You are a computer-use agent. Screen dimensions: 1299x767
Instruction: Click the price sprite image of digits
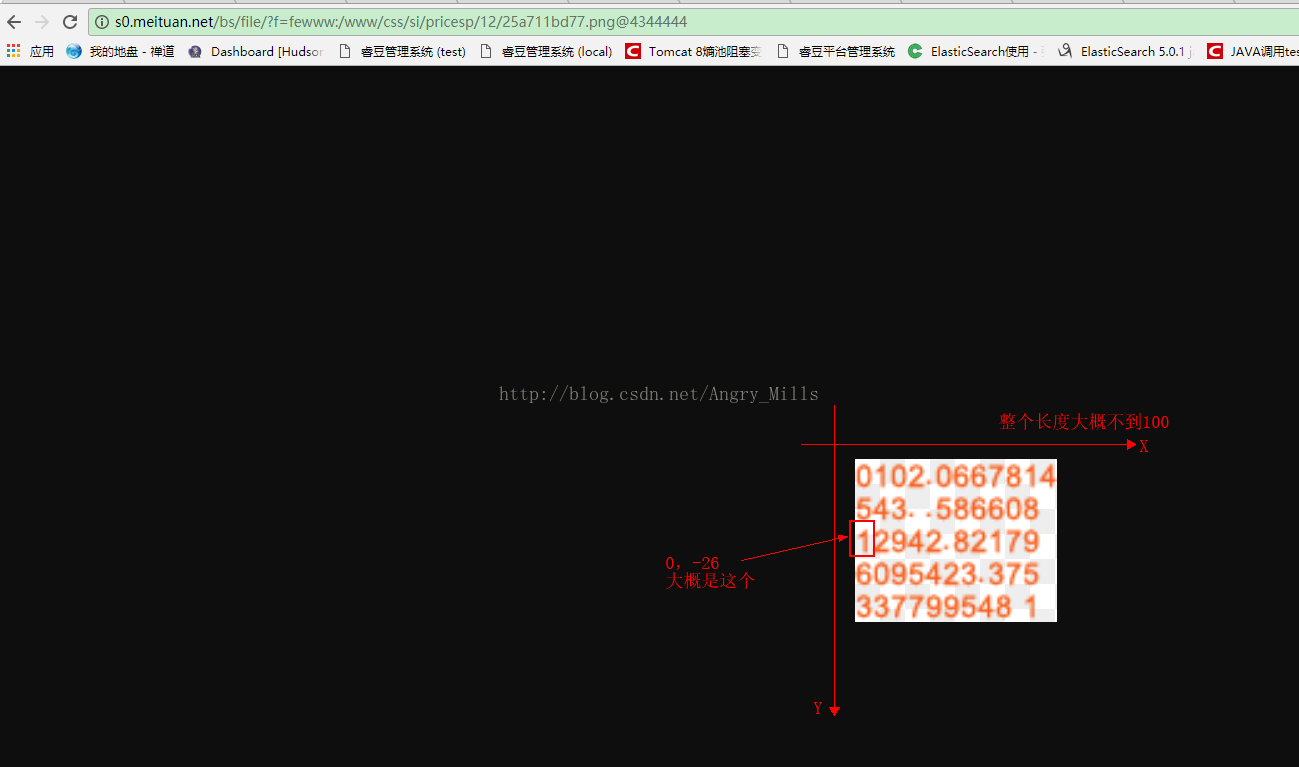[x=955, y=540]
